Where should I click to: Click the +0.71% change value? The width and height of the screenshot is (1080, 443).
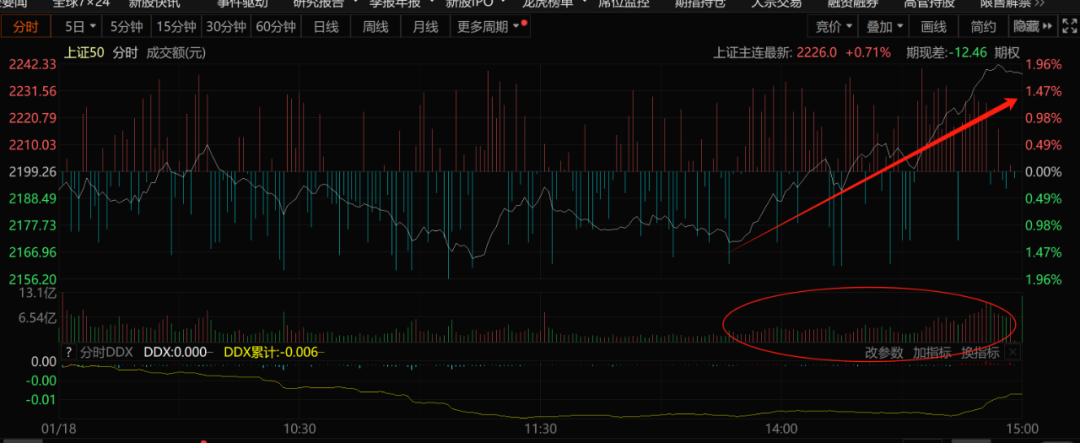pyautogui.click(x=869, y=52)
